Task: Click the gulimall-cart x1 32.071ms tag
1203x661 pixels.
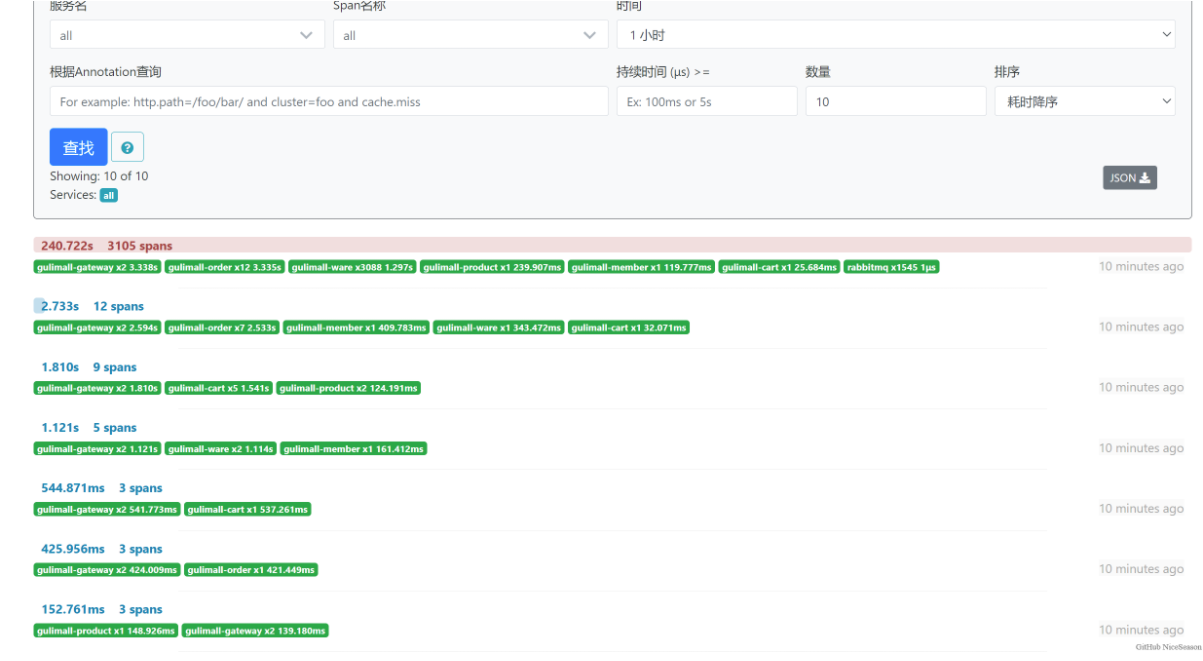Action: [x=629, y=327]
